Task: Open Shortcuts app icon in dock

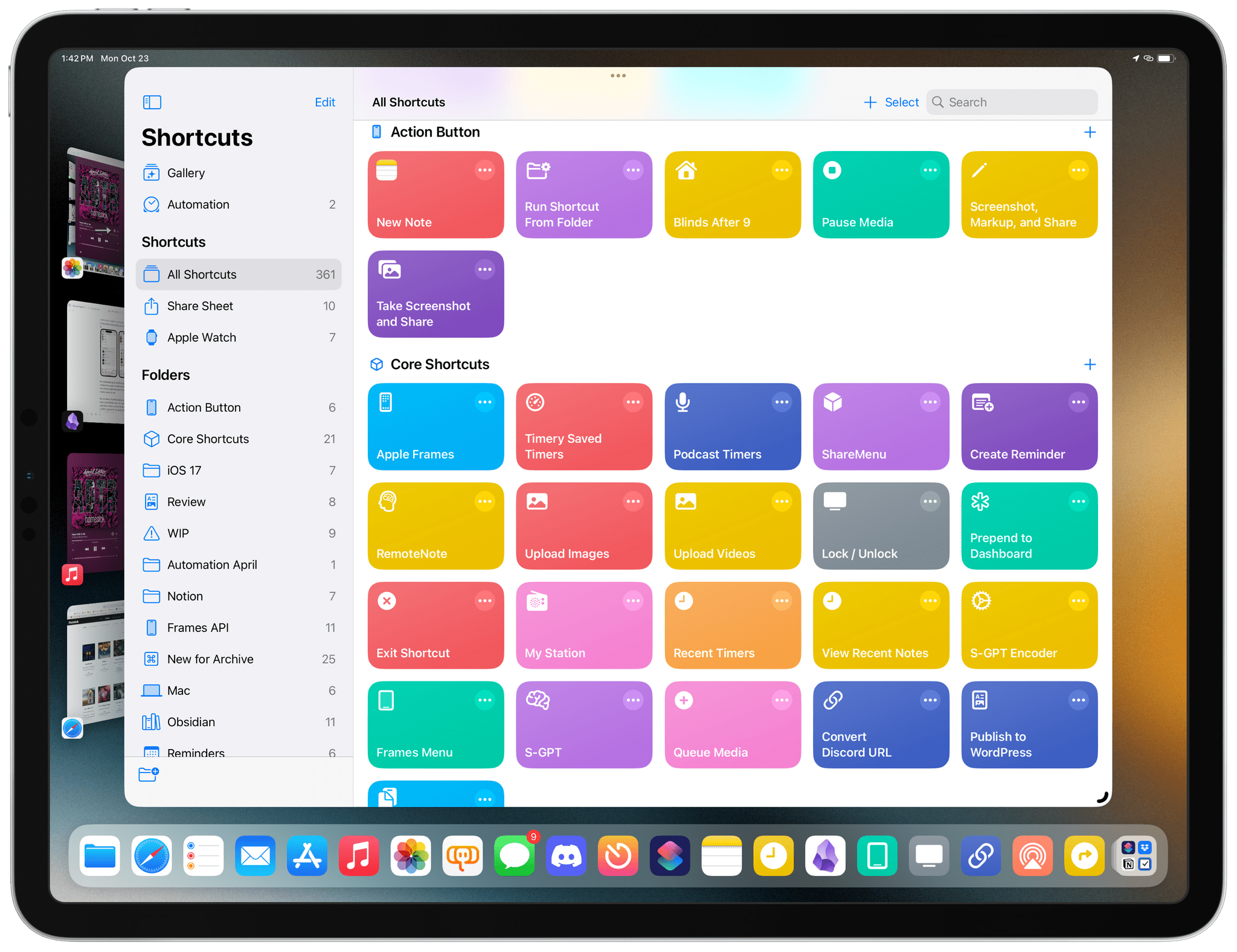Action: [670, 855]
